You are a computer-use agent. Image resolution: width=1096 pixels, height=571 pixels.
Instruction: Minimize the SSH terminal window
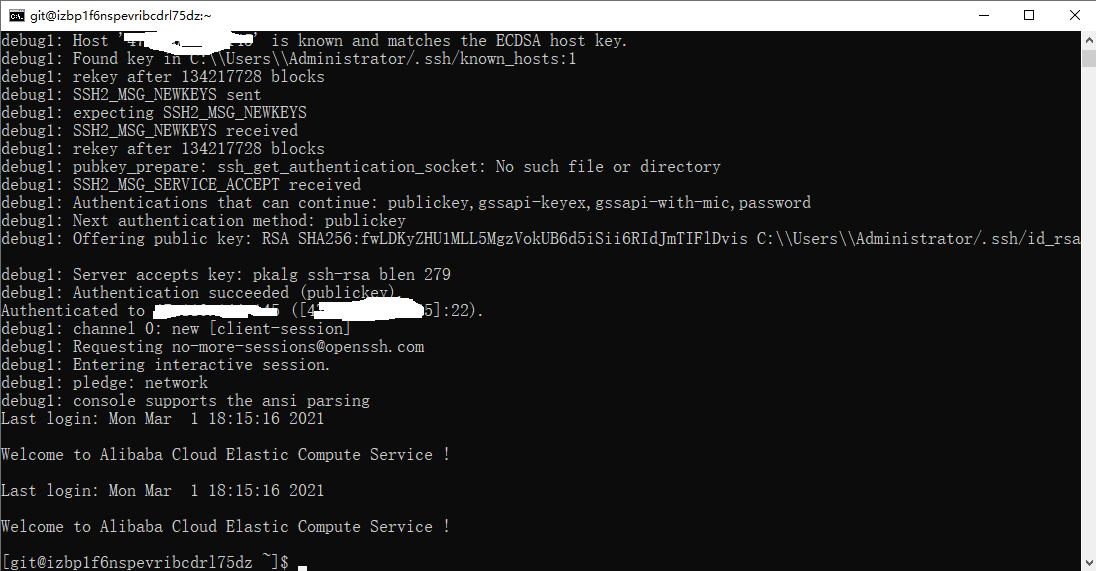click(x=983, y=15)
